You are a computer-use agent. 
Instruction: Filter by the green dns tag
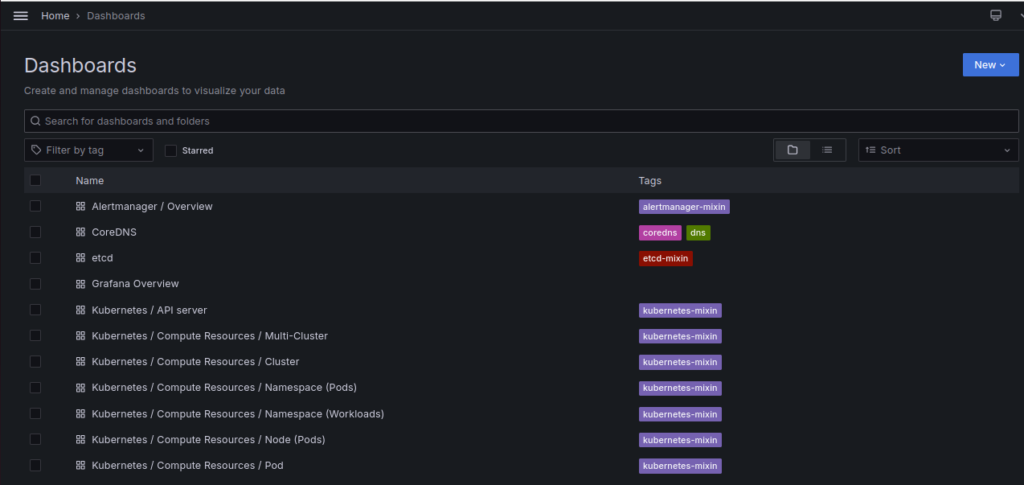click(x=698, y=232)
